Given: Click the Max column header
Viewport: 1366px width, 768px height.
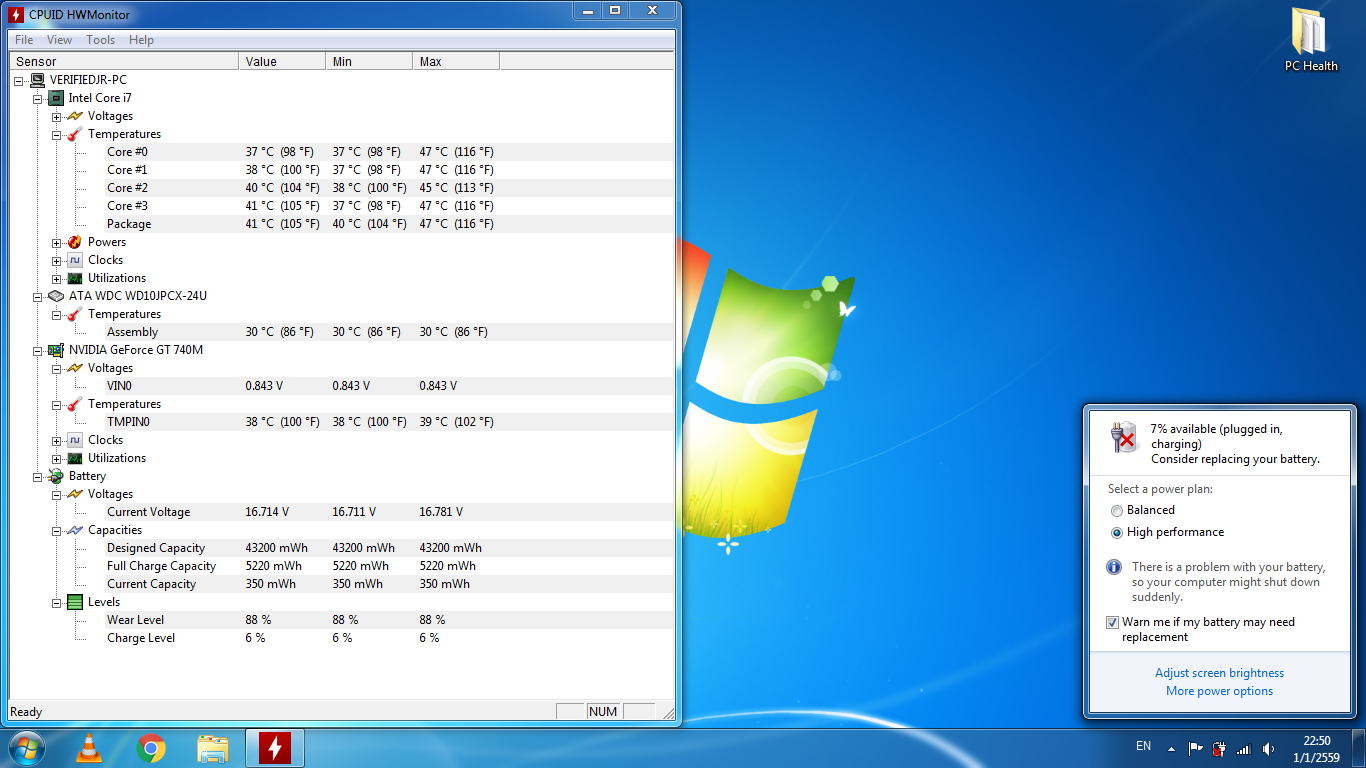Looking at the screenshot, I should click(456, 61).
